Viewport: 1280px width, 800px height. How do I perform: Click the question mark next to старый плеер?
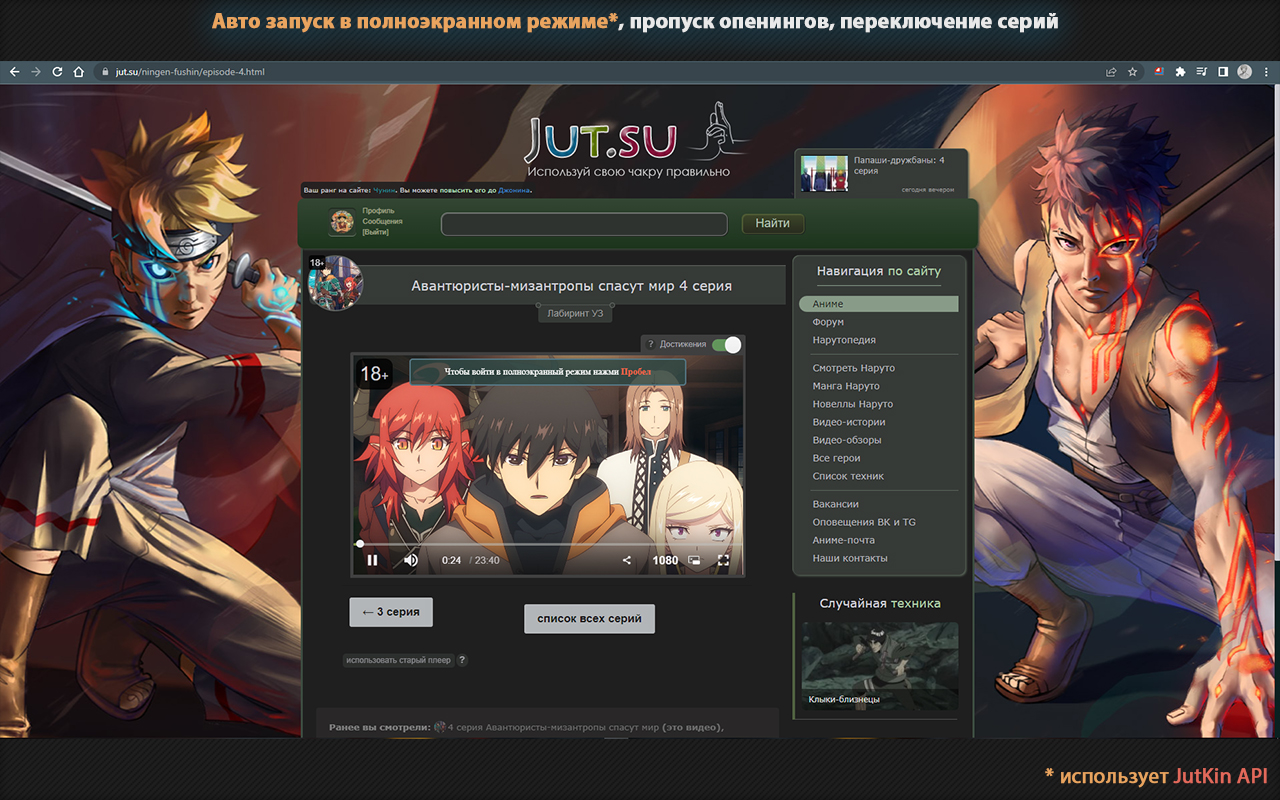click(462, 660)
